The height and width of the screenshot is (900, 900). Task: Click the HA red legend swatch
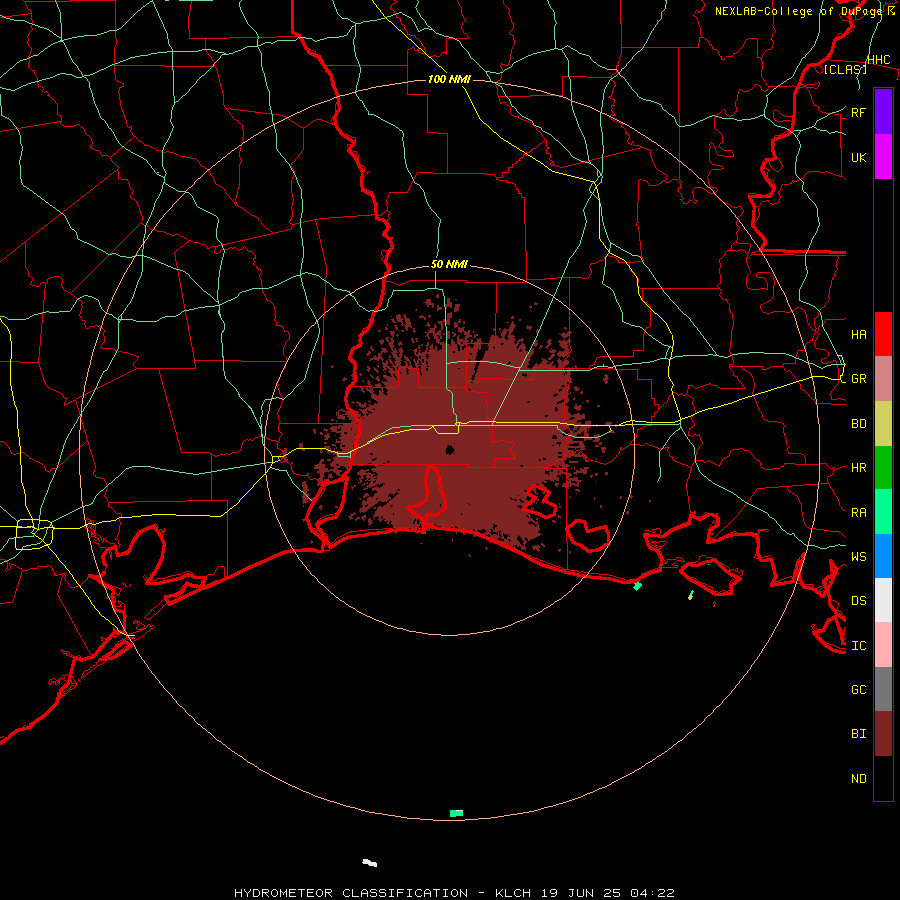coord(883,334)
